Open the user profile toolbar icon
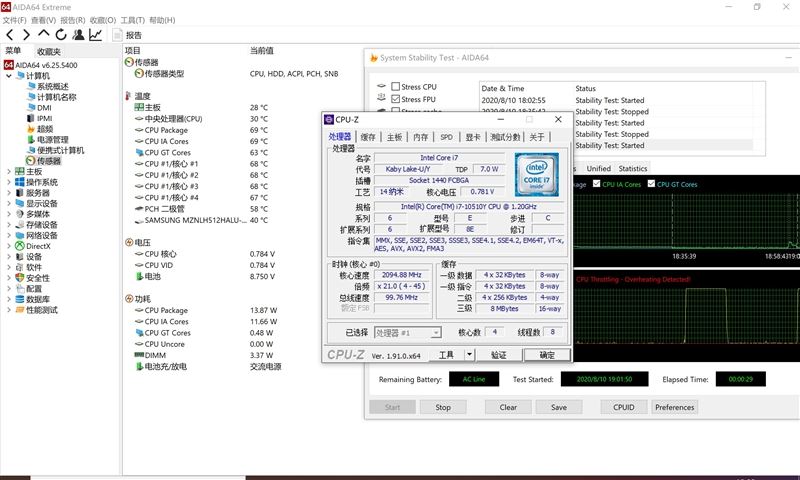Image resolution: width=800 pixels, height=480 pixels. coord(78,35)
